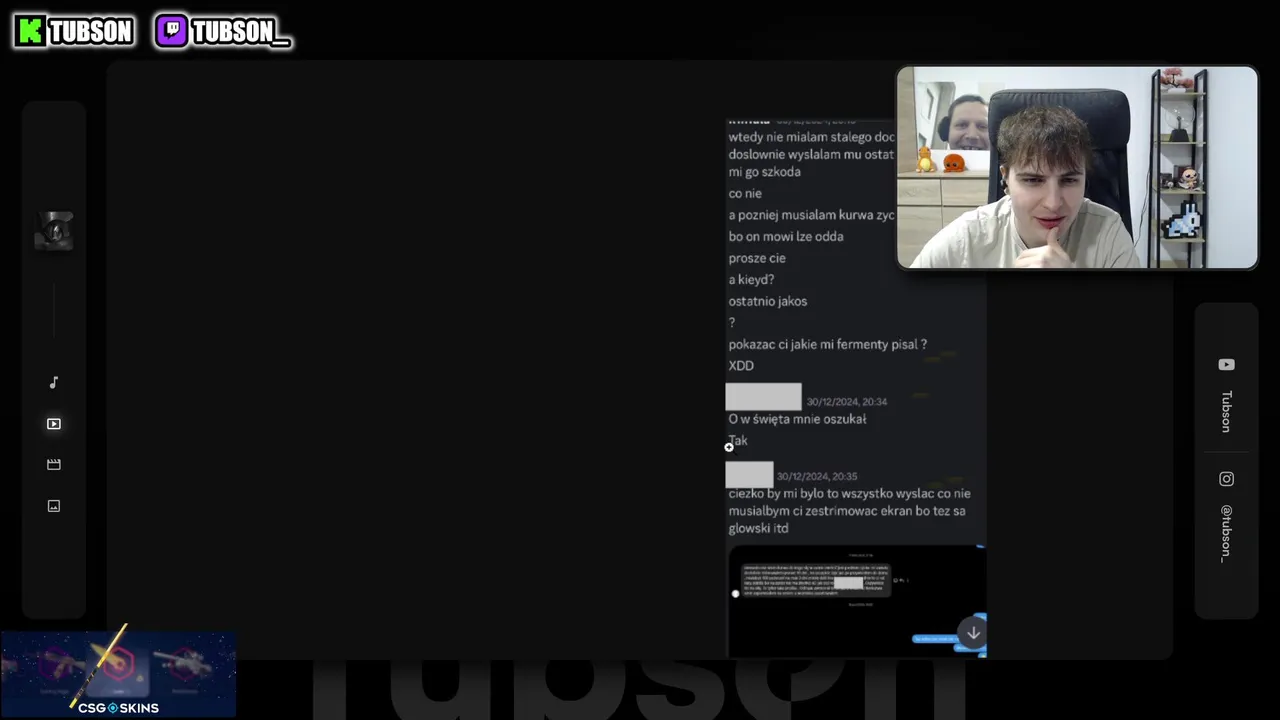This screenshot has width=1280, height=720.
Task: Click message text 'XDD'
Action: (x=741, y=366)
